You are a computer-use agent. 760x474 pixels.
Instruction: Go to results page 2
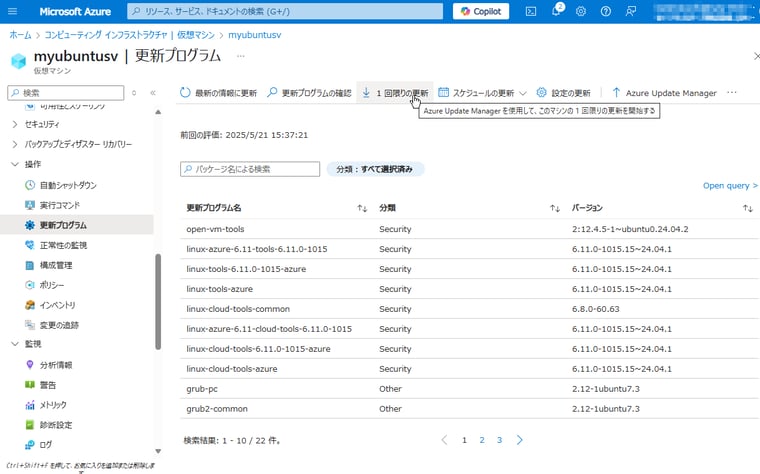point(482,440)
